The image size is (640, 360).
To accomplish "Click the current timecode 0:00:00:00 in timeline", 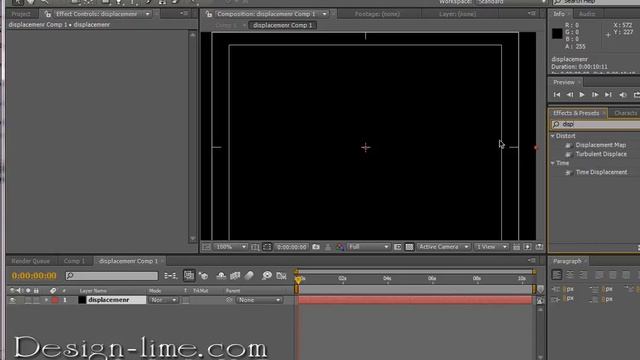I will click(34, 276).
